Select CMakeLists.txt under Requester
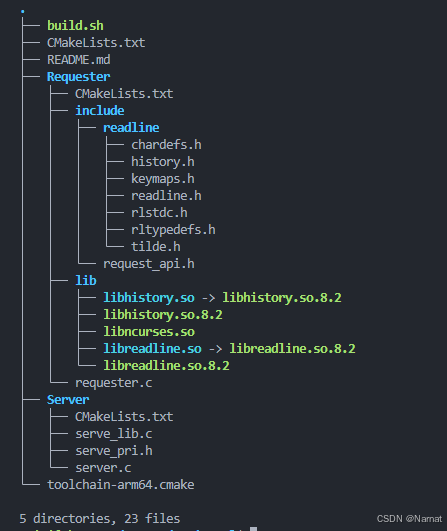Viewport: 447px width, 531px height. coord(124,94)
